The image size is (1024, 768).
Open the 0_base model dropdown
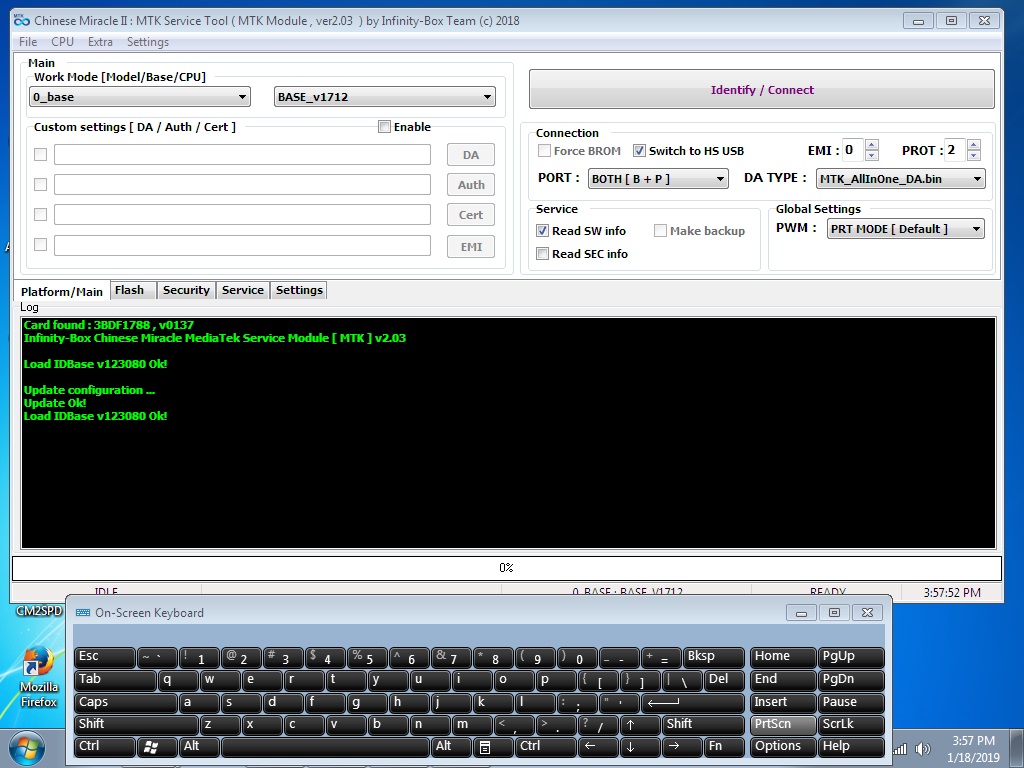(140, 97)
